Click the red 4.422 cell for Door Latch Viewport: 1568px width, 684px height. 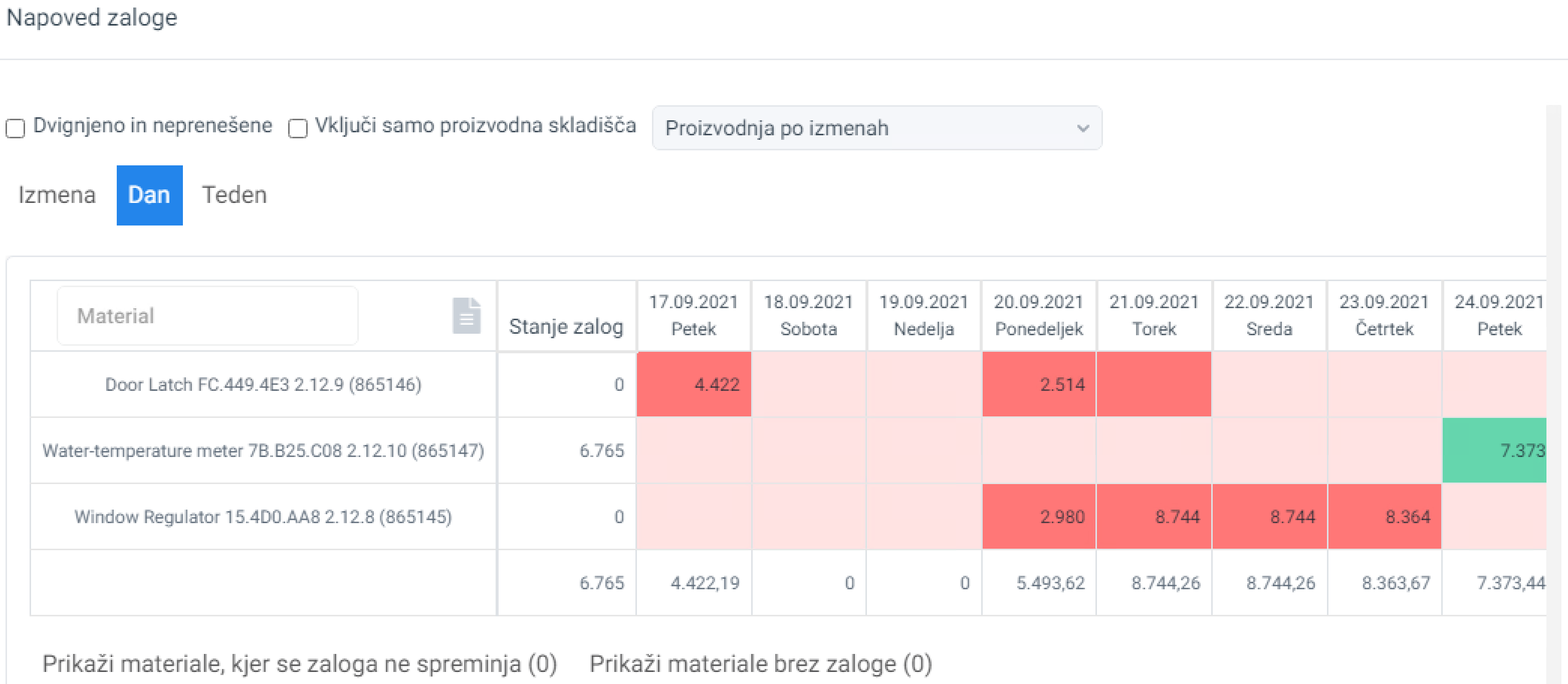(x=694, y=384)
